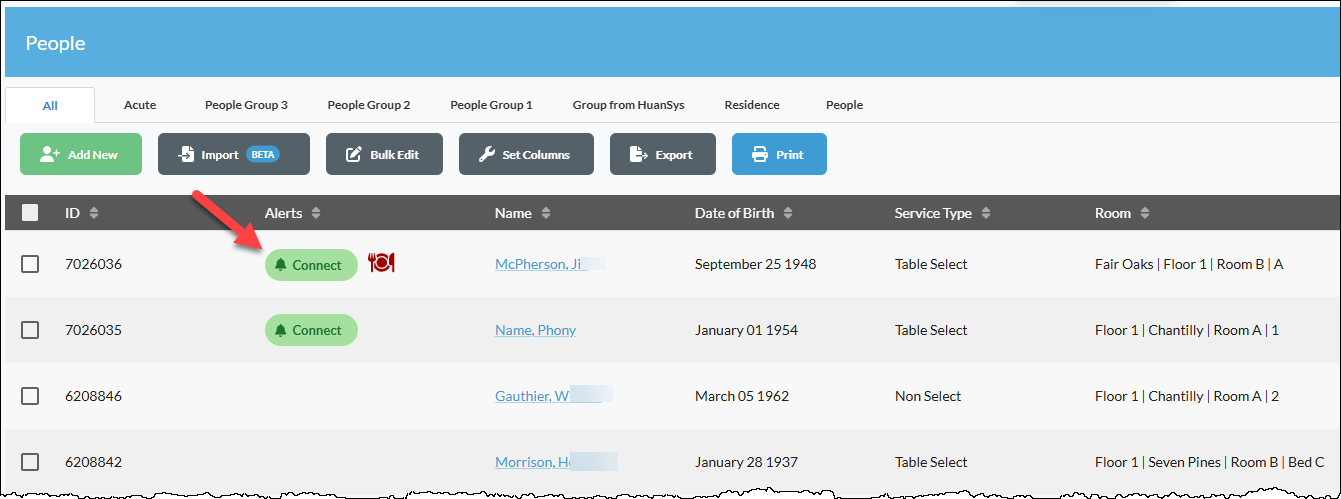Check the box for ID 6208842
Screen dimensions: 1341x499
(30, 462)
